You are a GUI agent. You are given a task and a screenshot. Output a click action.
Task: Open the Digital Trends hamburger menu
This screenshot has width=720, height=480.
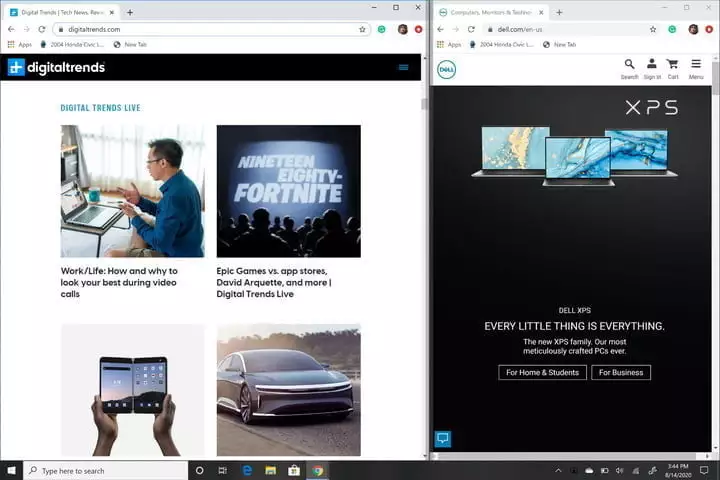pos(403,67)
